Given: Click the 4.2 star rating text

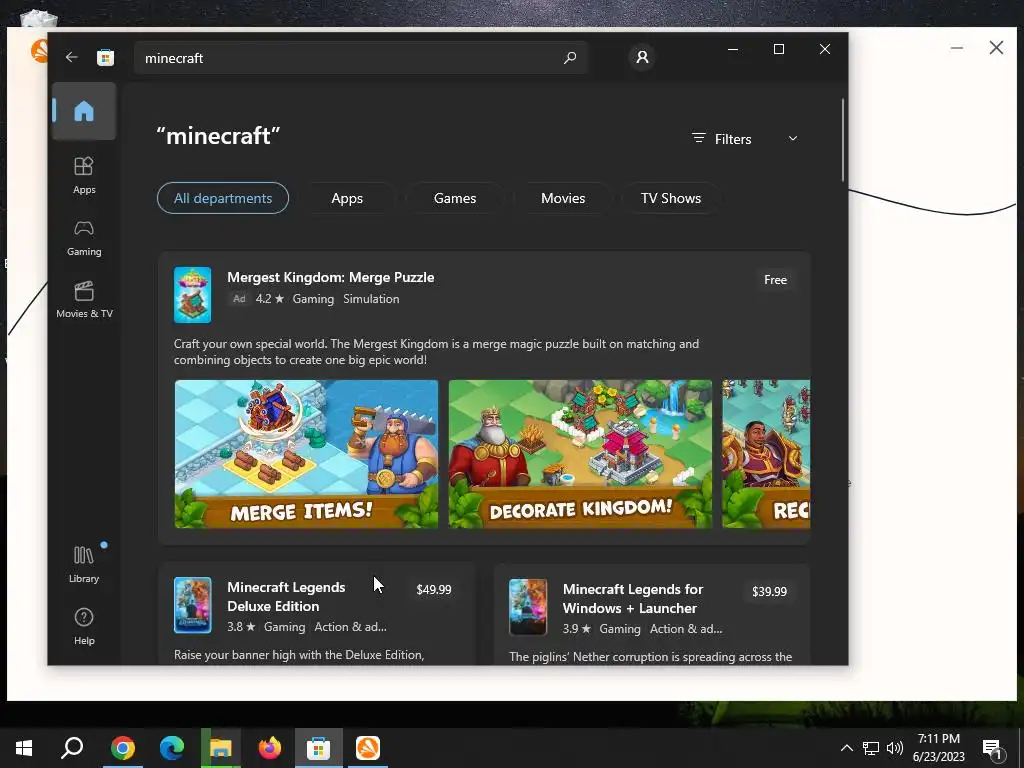Looking at the screenshot, I should point(270,298).
